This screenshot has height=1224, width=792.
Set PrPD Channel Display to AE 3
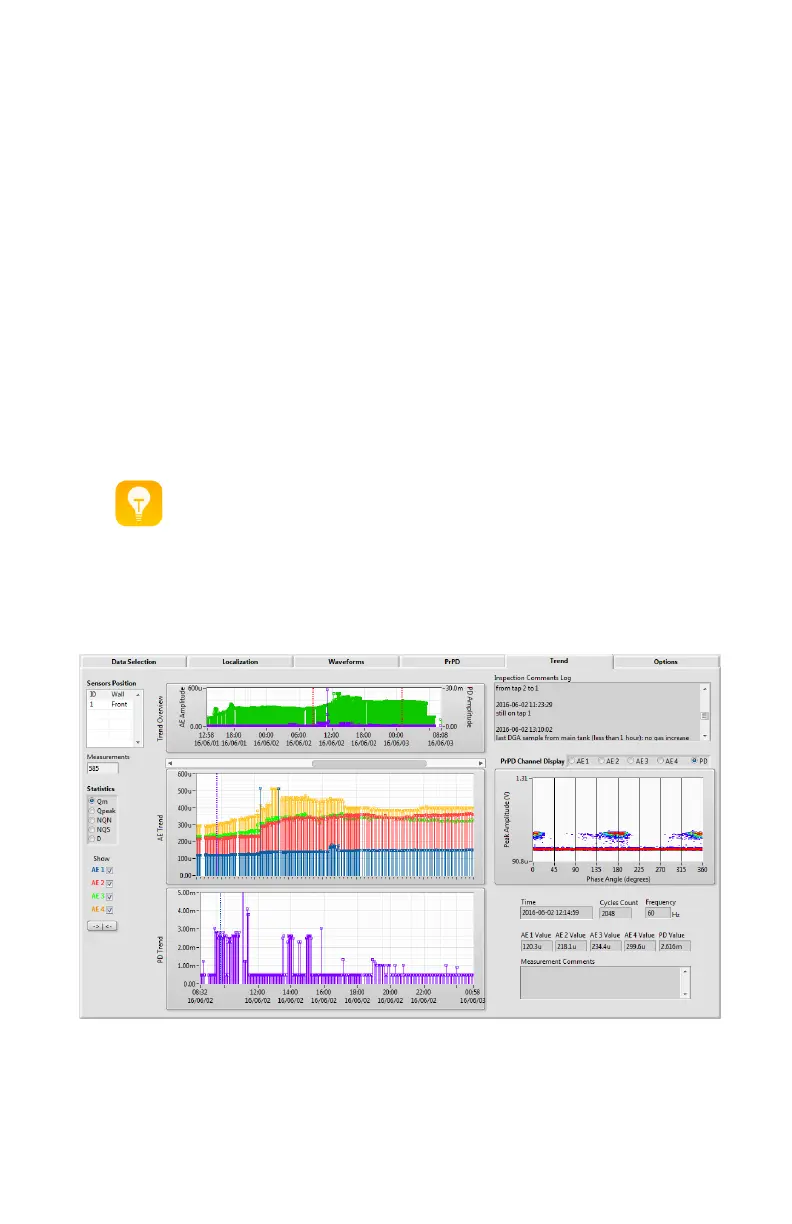coord(631,761)
